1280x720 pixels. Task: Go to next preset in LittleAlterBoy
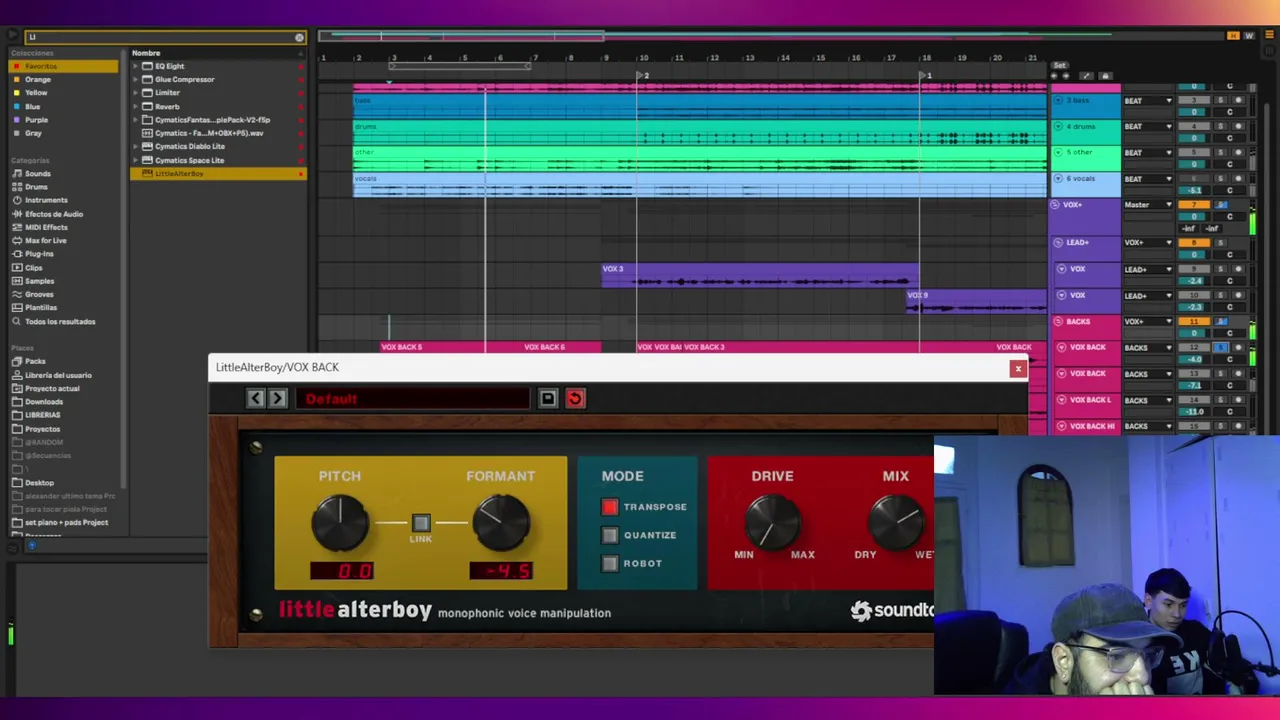point(278,399)
